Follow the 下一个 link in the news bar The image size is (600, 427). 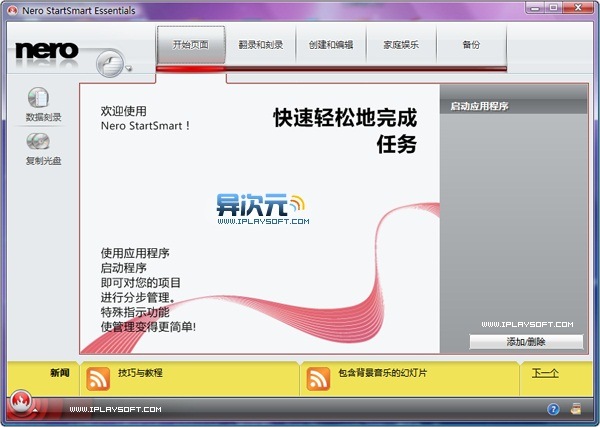tap(545, 373)
